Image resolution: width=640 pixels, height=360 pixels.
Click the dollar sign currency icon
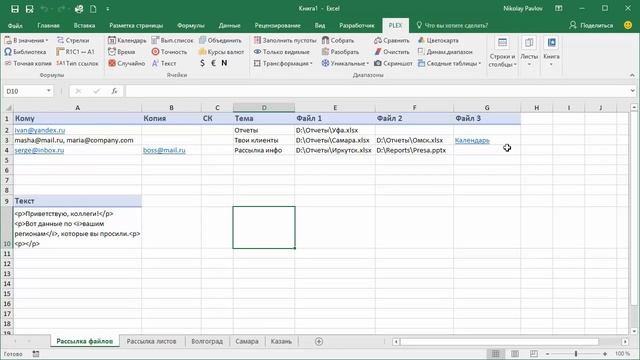pos(202,63)
